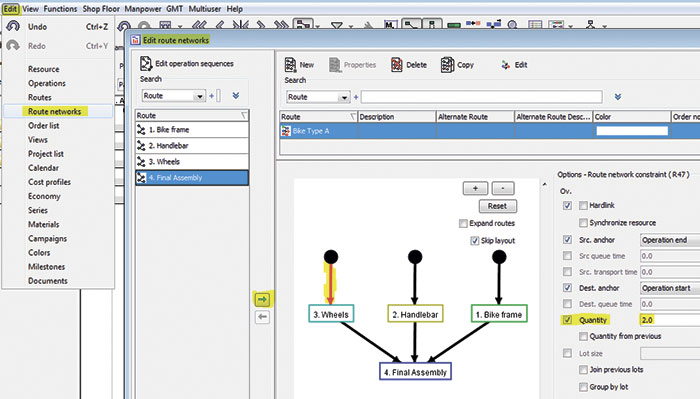Click the remove-route left arrow
This screenshot has width=700, height=399.
point(262,317)
